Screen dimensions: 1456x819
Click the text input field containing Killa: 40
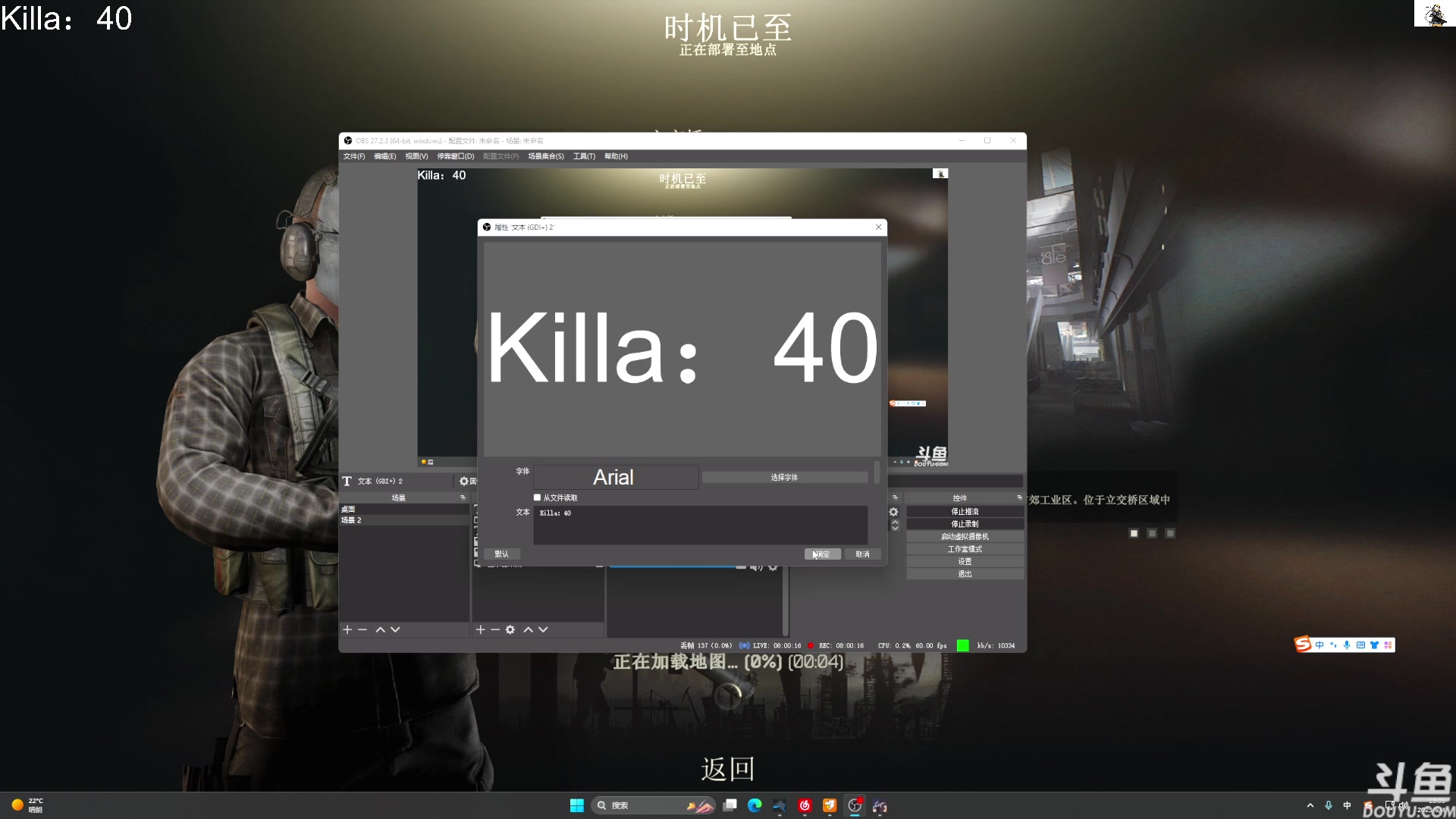[x=700, y=525]
